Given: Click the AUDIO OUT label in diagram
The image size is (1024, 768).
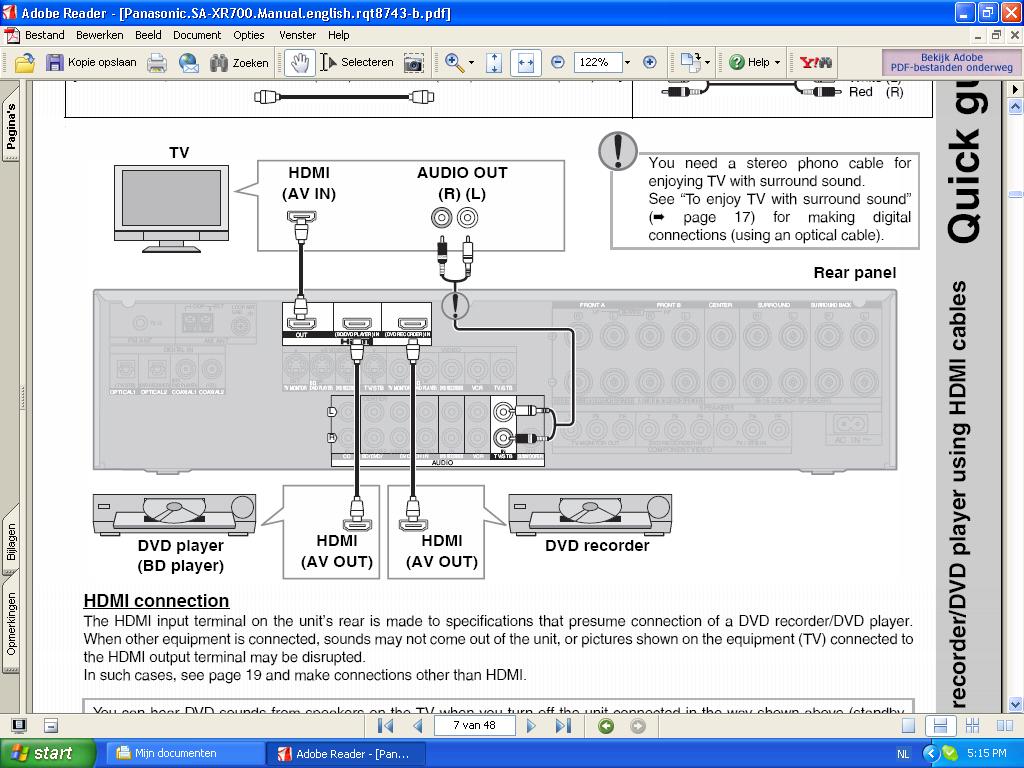Looking at the screenshot, I should 462,173.
